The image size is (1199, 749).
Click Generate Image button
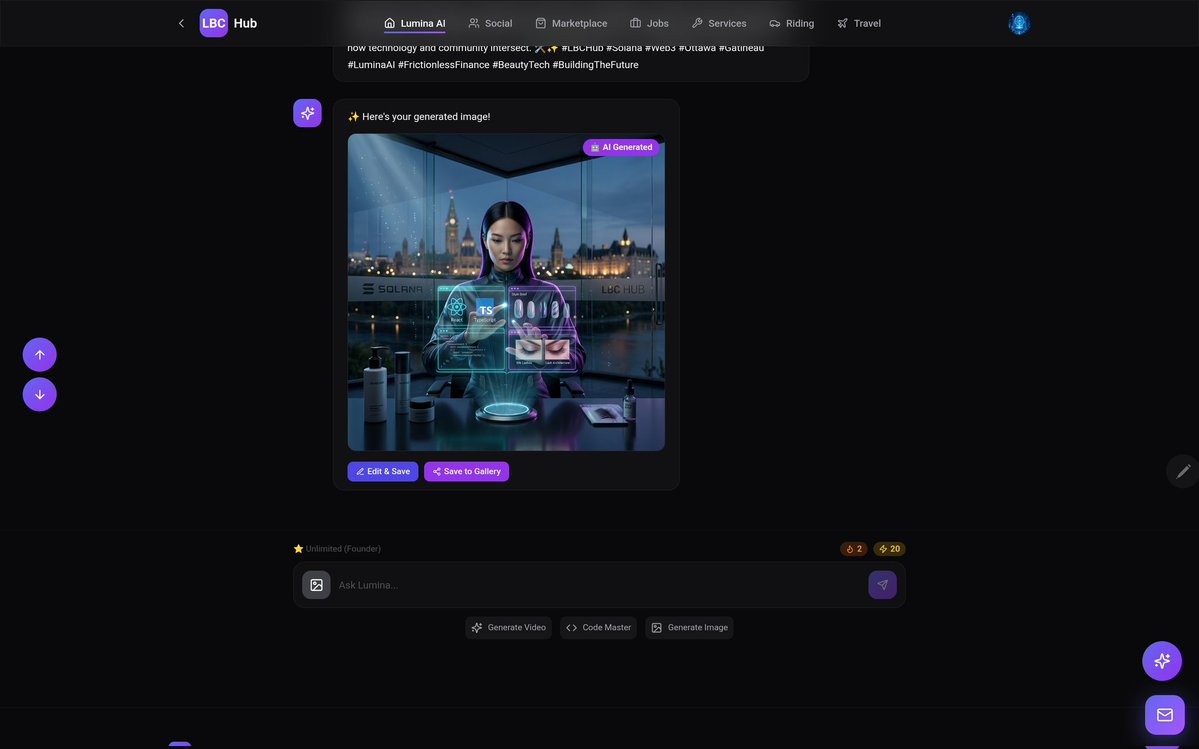click(690, 627)
